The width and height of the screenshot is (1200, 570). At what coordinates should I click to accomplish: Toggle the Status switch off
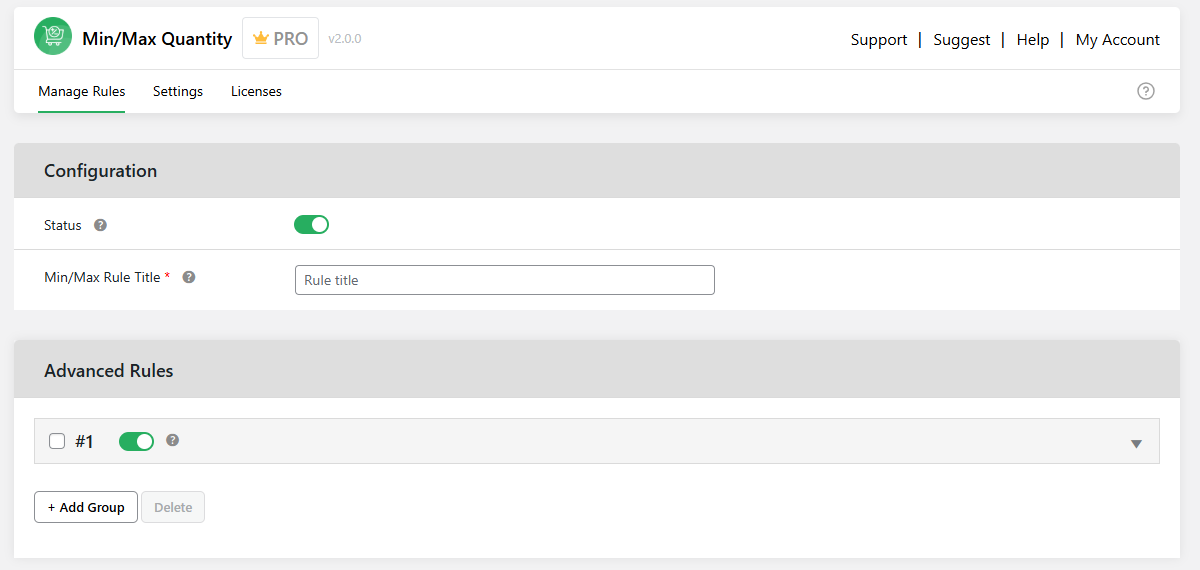tap(311, 225)
